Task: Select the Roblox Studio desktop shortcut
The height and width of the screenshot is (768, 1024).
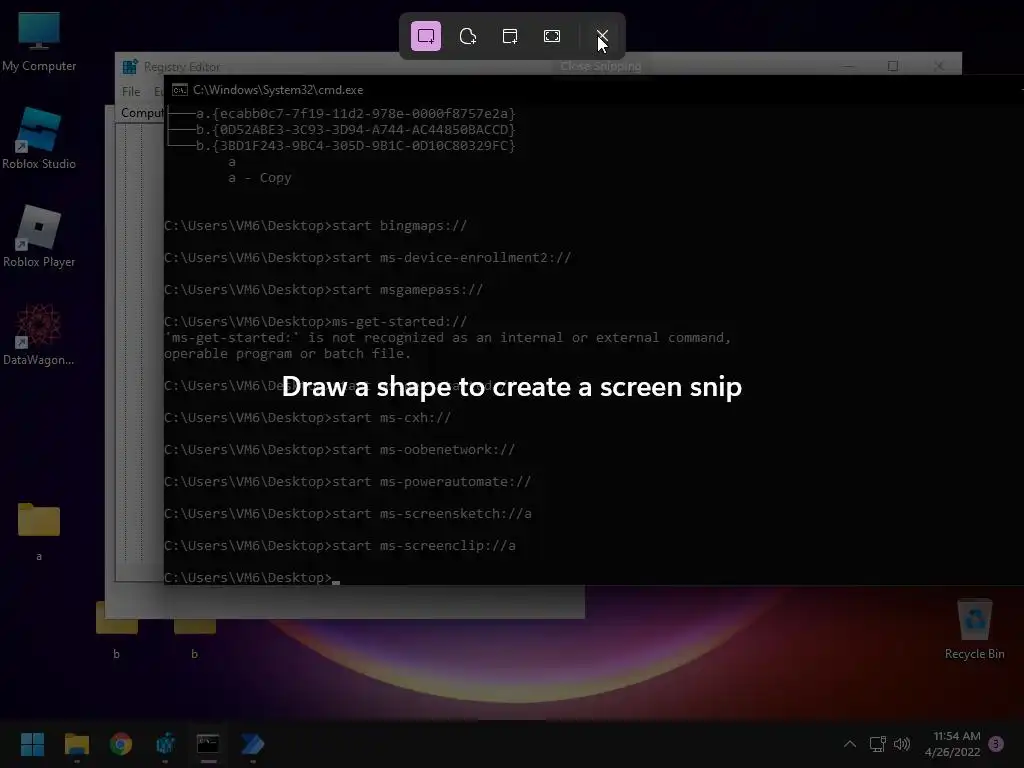Action: click(39, 139)
